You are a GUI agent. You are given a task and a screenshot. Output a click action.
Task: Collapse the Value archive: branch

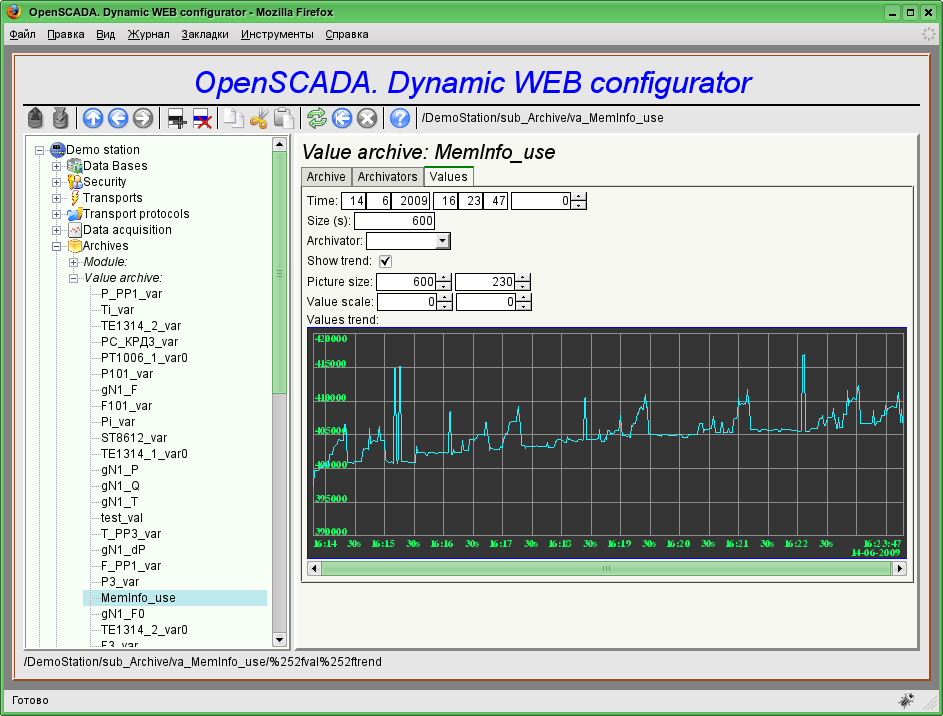pos(73,278)
